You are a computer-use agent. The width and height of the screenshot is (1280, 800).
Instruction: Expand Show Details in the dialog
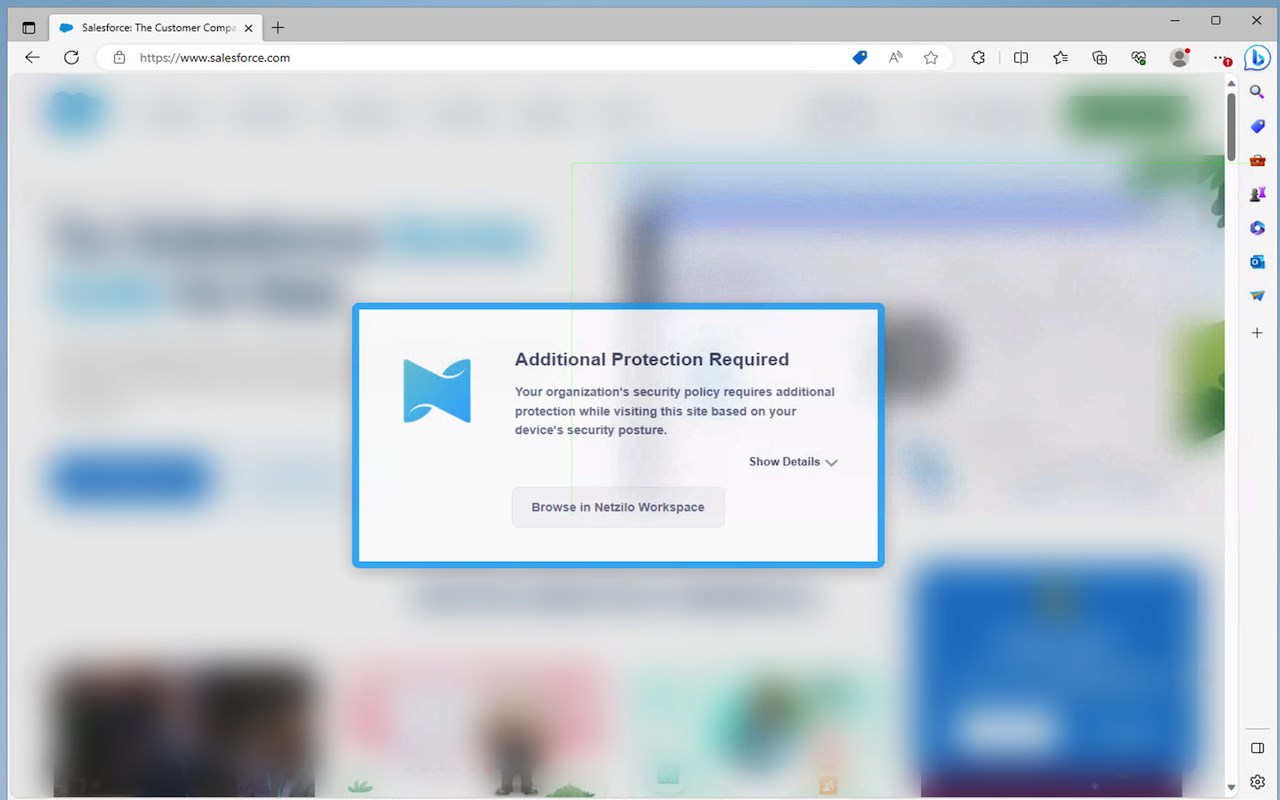click(793, 462)
